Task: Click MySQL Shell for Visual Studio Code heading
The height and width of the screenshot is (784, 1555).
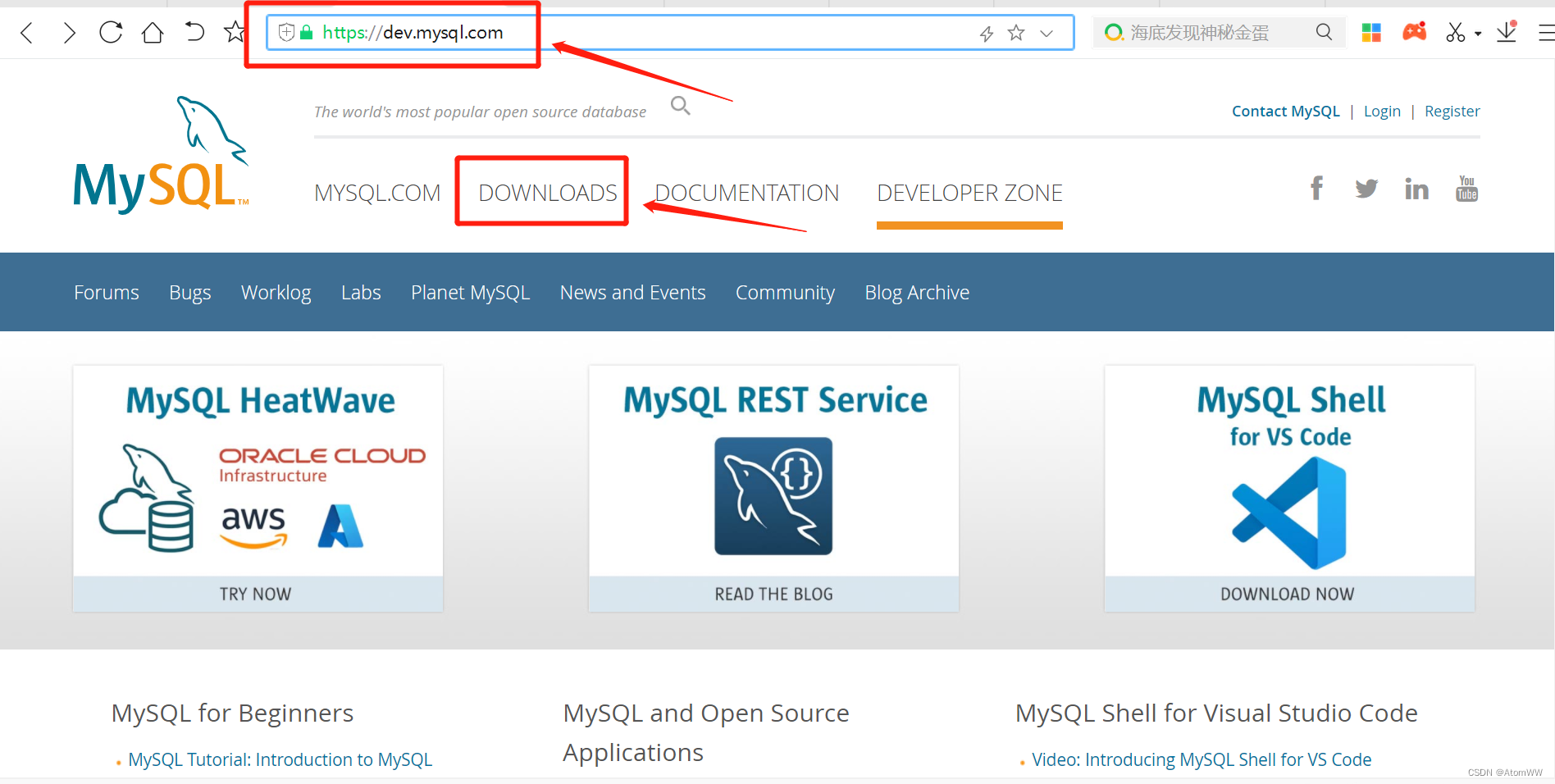Action: click(1216, 713)
